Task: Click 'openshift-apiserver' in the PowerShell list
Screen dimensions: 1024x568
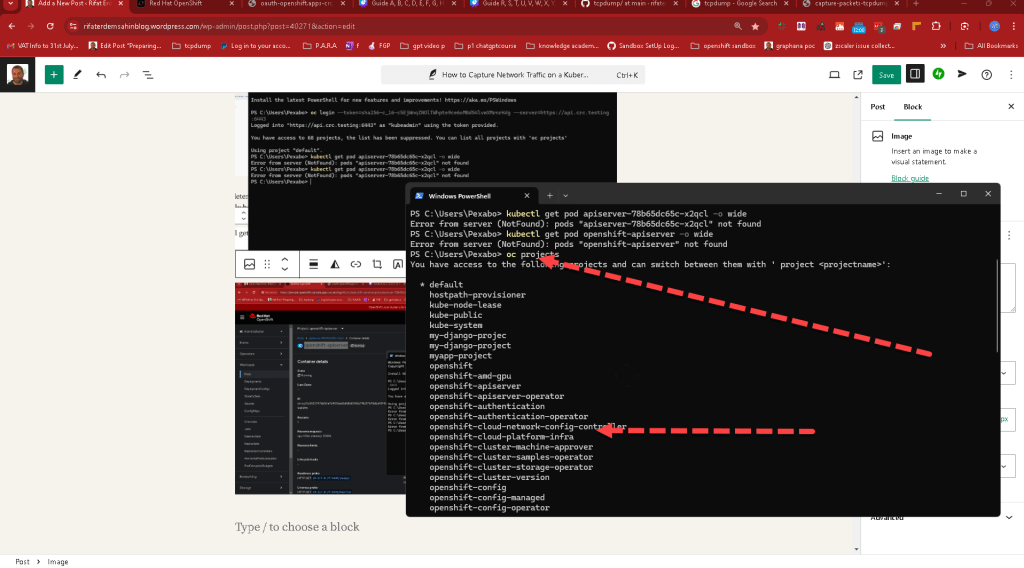Action: point(475,386)
